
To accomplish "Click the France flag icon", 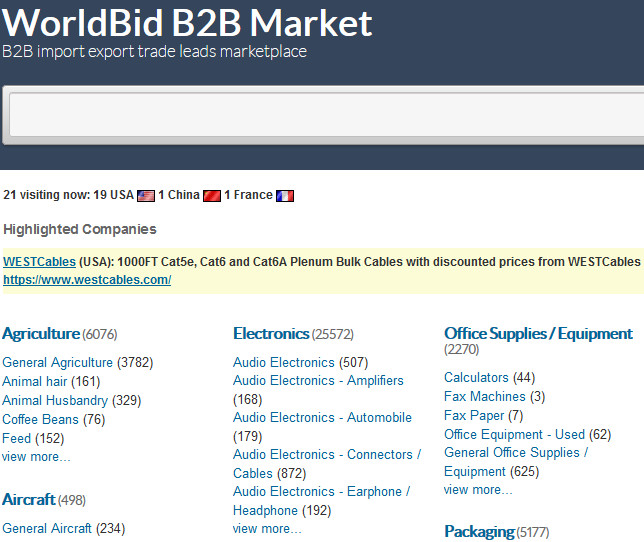I will tap(285, 196).
